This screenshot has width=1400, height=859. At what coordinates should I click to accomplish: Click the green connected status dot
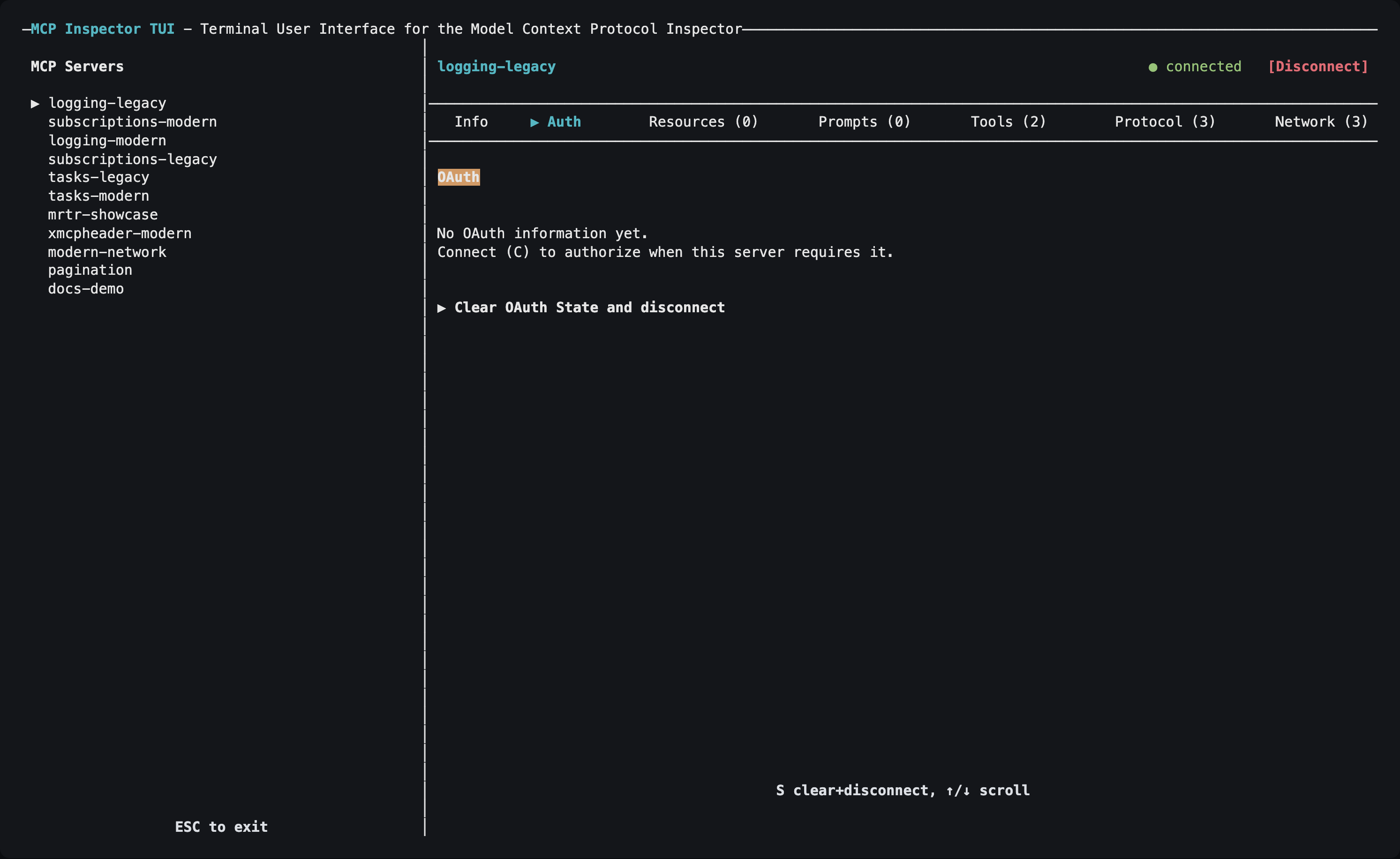pyautogui.click(x=1153, y=68)
